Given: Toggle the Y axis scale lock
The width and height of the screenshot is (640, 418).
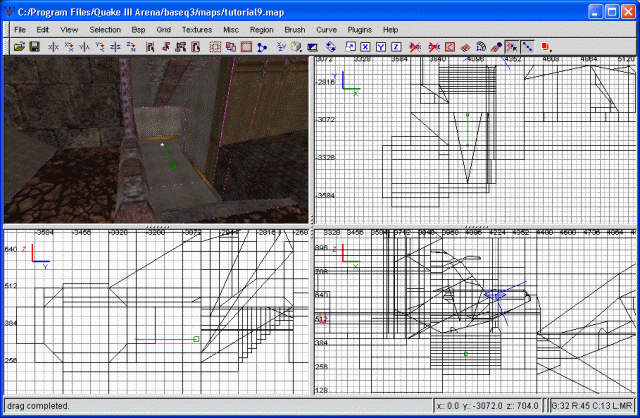Looking at the screenshot, I should click(381, 47).
